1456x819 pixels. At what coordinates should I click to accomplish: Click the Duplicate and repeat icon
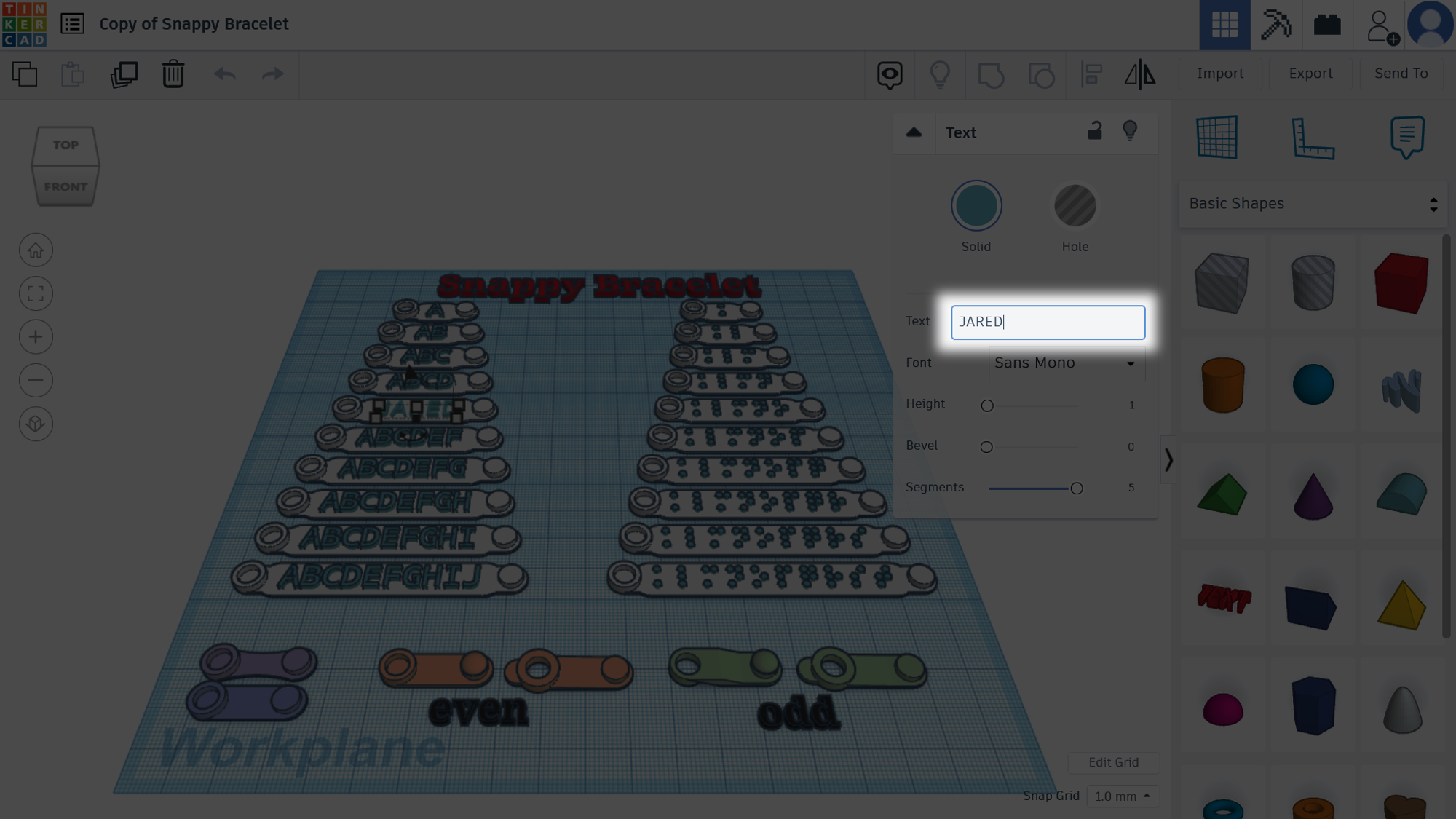[x=124, y=74]
